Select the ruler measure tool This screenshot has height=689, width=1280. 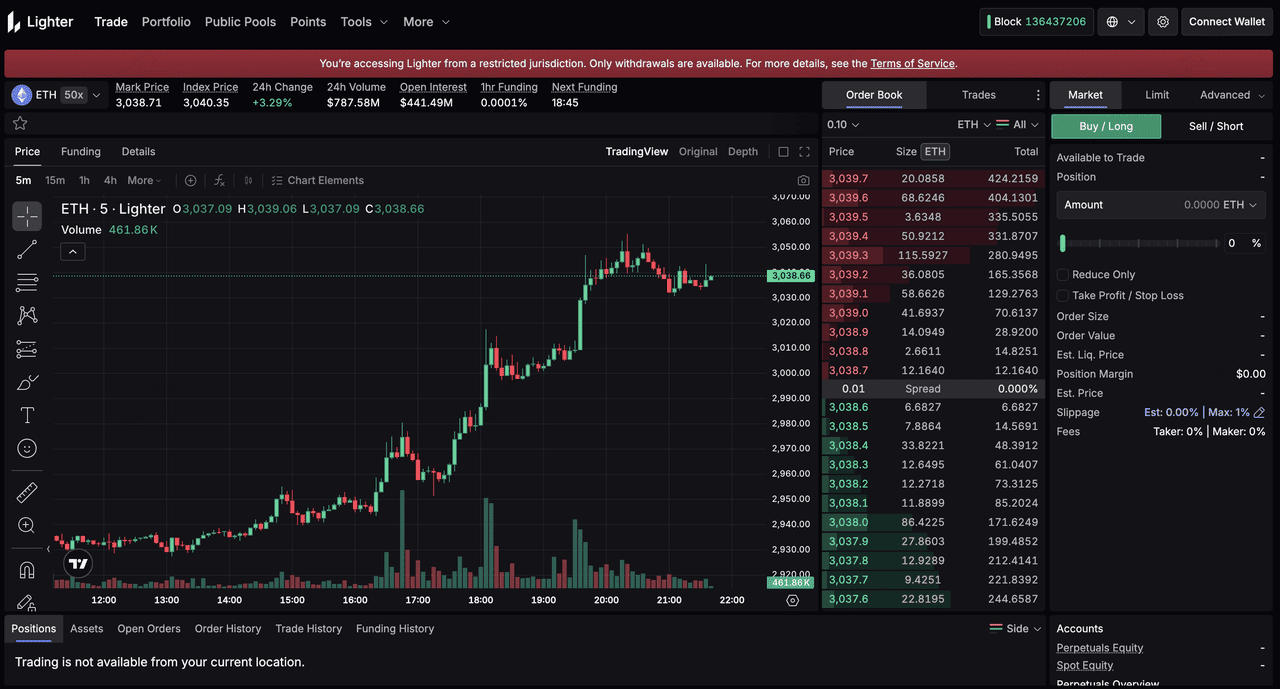click(27, 492)
